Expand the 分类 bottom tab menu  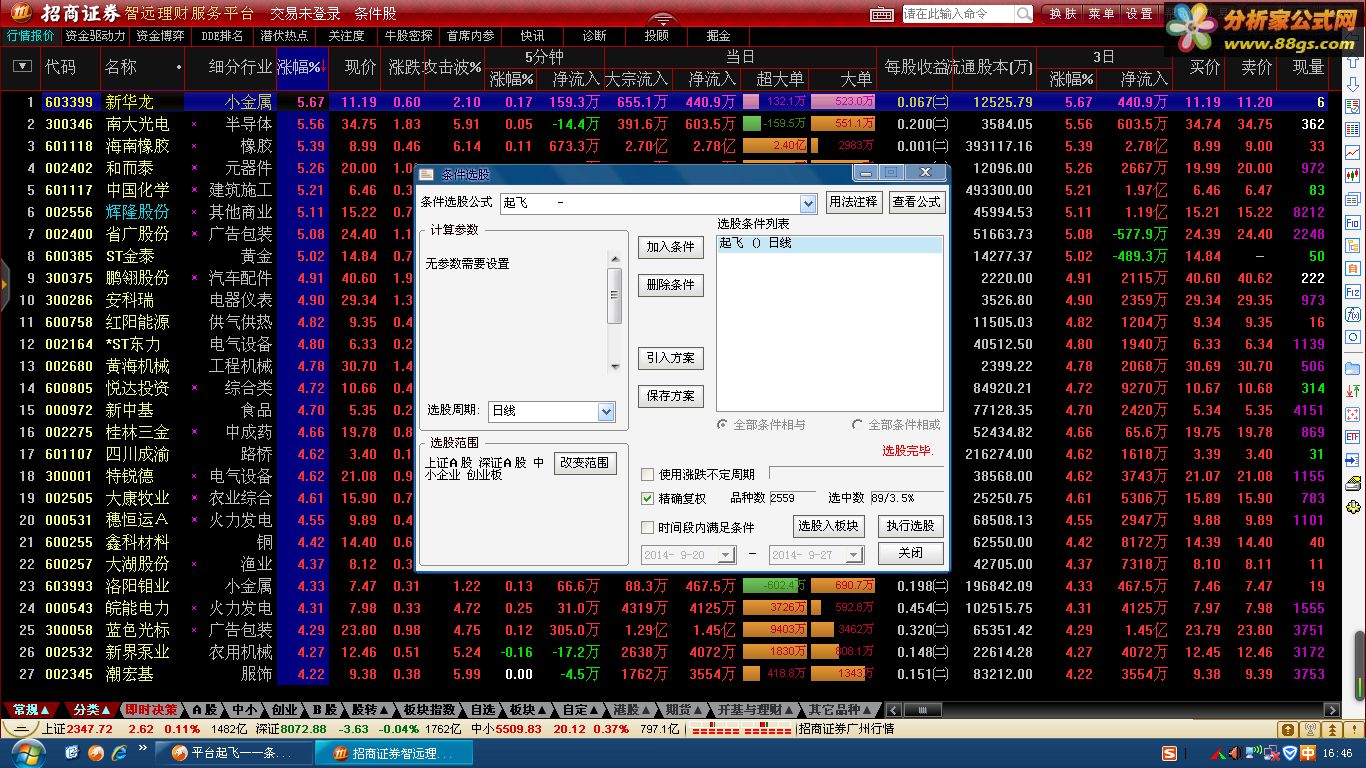click(92, 710)
